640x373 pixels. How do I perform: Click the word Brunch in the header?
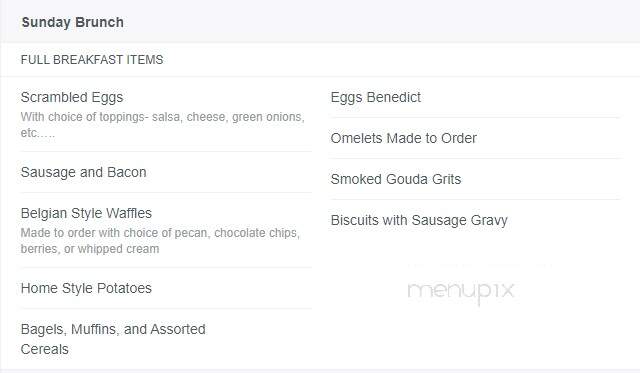click(99, 22)
